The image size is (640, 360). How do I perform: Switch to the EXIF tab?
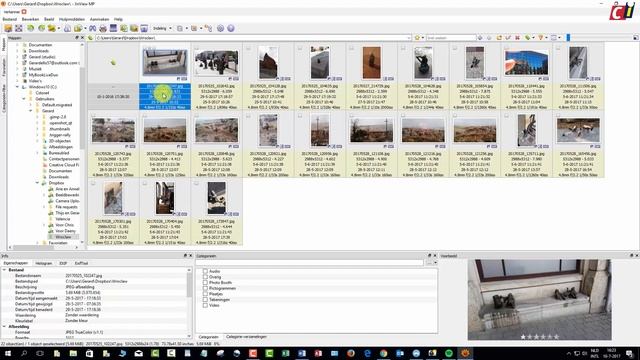[x=63, y=263]
